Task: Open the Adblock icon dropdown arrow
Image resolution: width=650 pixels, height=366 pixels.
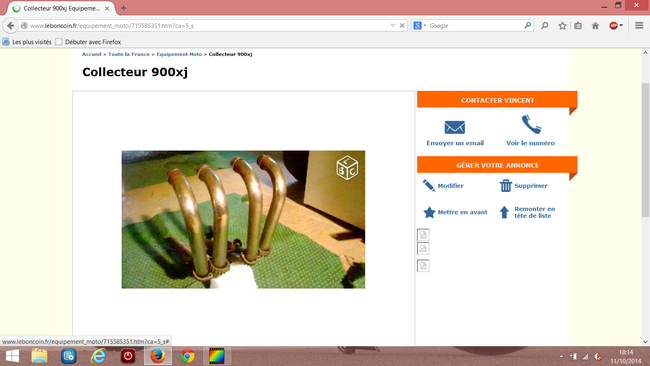Action: (621, 26)
